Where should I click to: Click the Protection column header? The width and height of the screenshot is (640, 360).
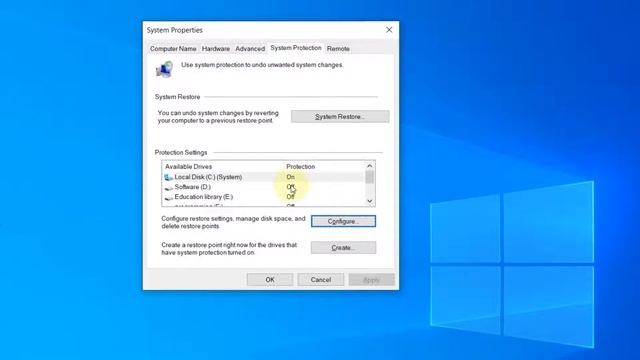[300, 167]
